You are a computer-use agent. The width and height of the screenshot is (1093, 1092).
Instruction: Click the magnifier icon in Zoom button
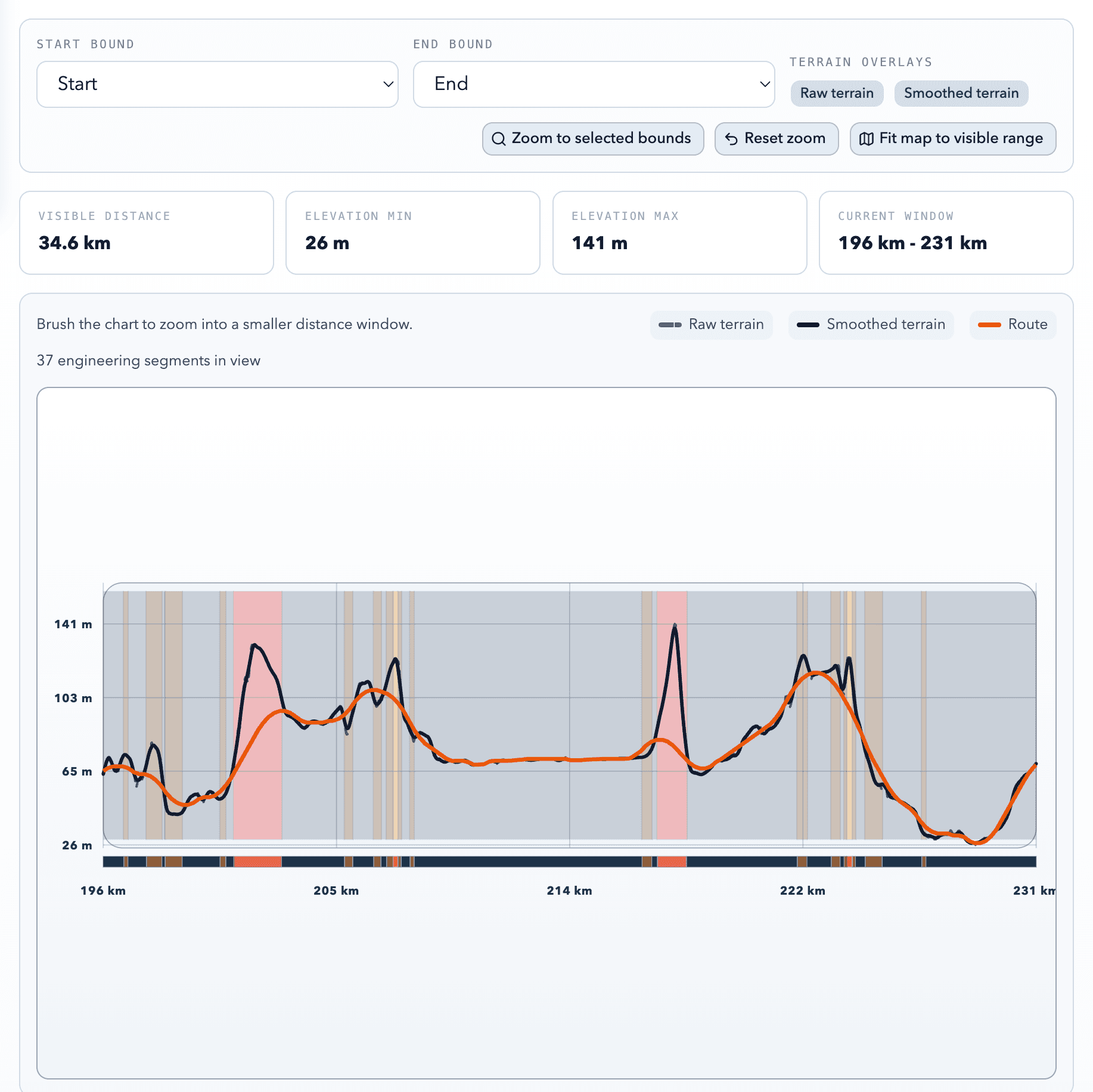click(499, 139)
